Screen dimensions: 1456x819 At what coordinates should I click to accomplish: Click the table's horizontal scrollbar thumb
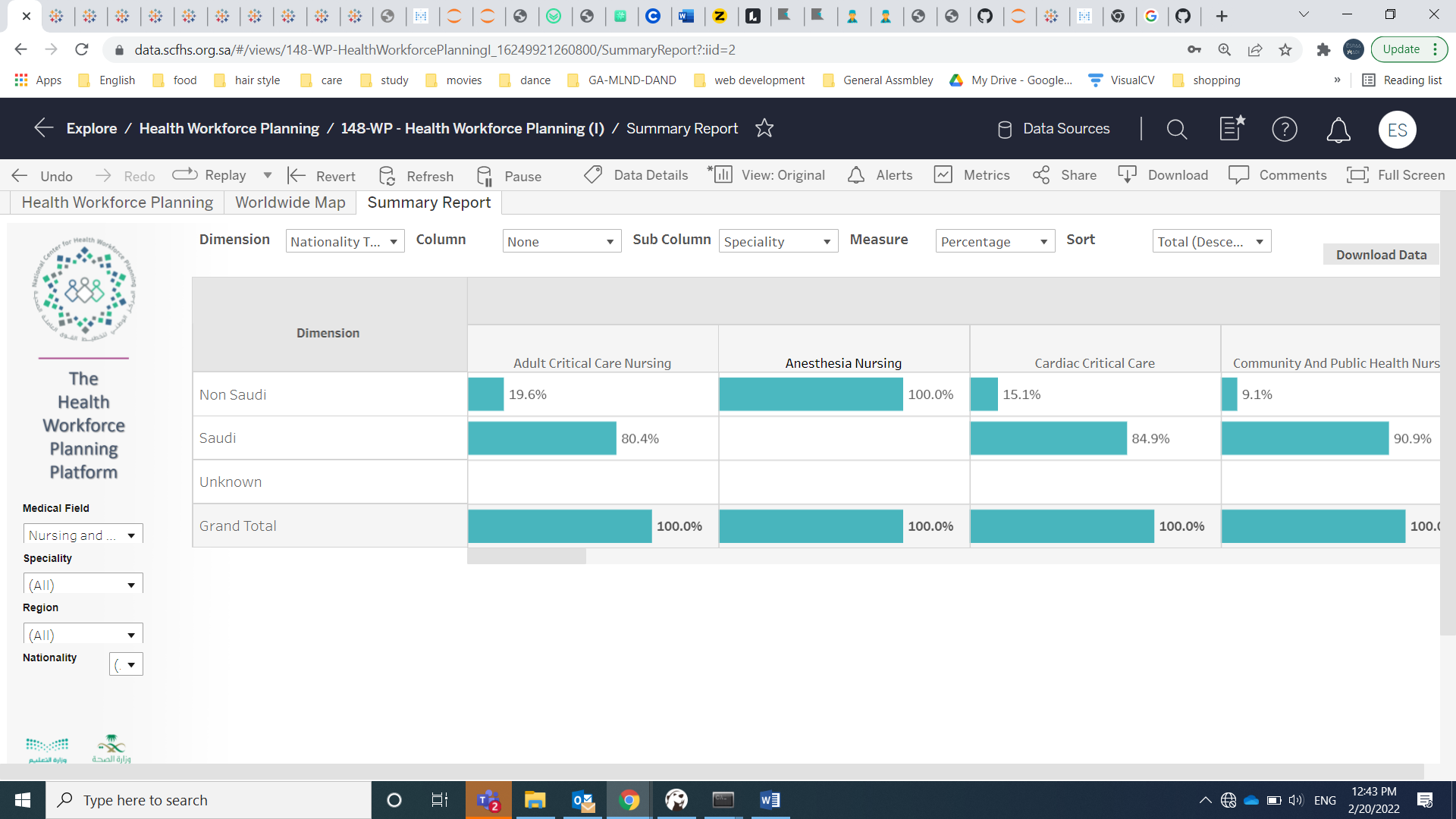click(x=526, y=557)
